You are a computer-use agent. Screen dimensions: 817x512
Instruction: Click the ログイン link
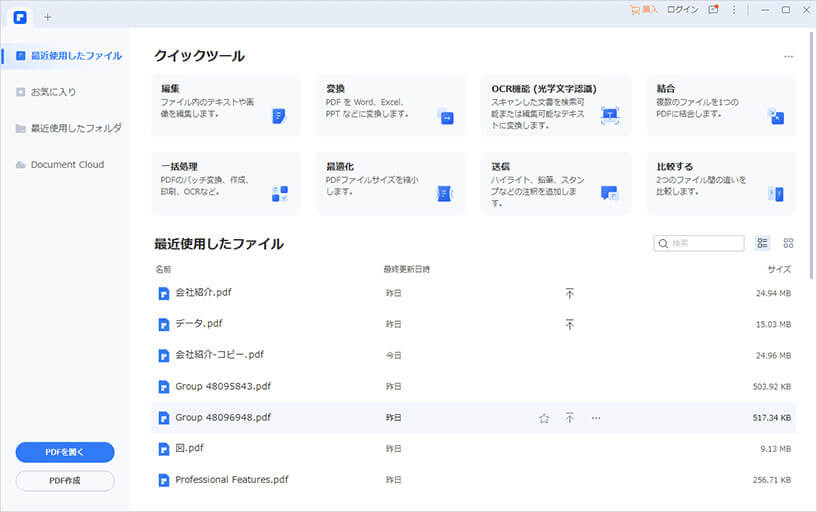click(682, 10)
